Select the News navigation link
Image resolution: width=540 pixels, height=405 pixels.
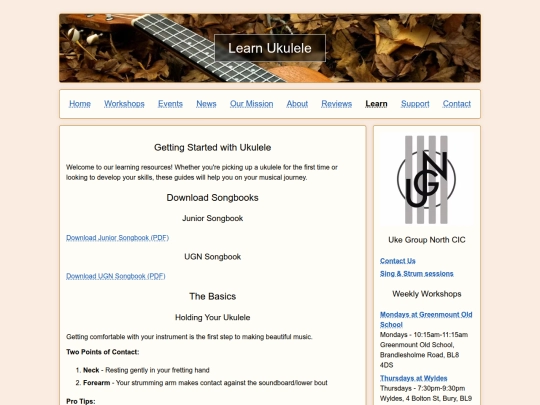206,104
